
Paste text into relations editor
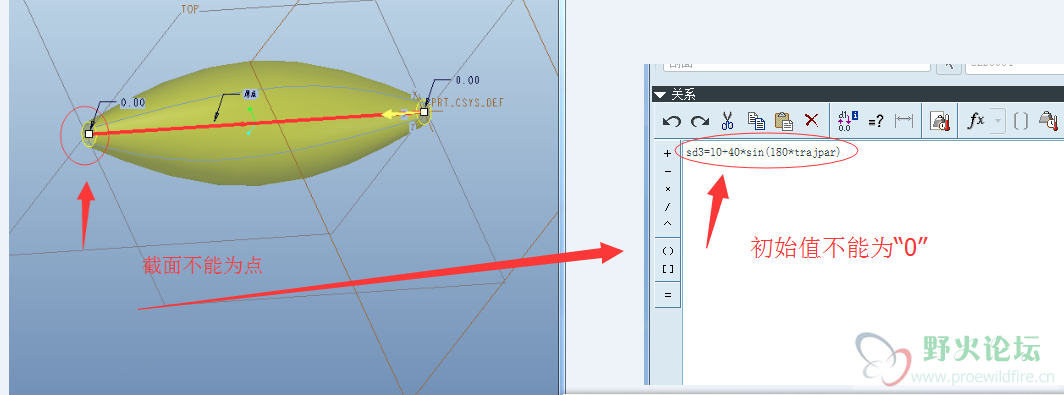click(x=784, y=121)
